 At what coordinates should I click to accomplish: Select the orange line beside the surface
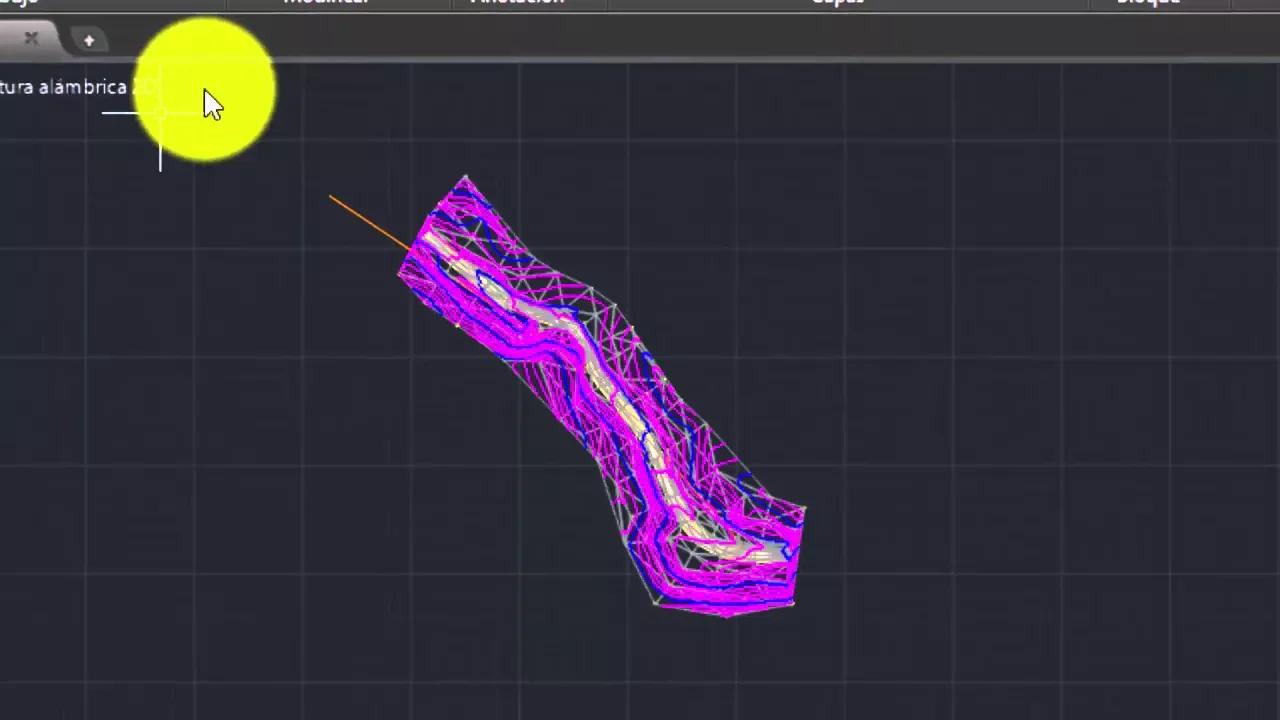tap(369, 222)
